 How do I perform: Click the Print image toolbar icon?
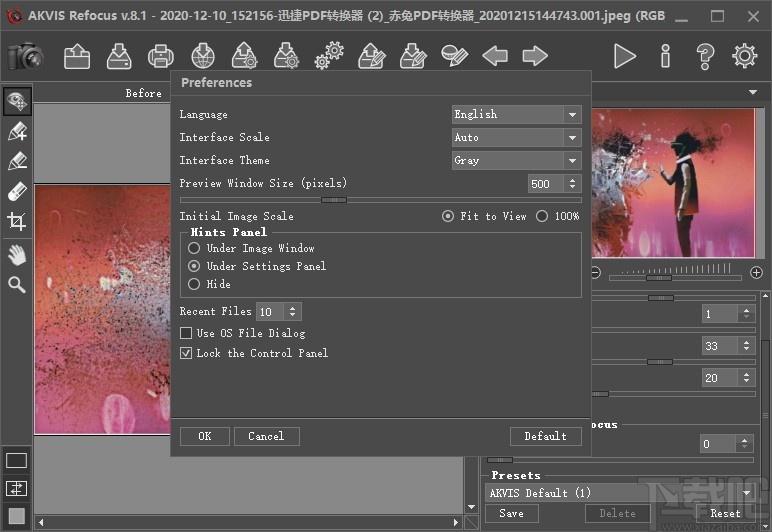click(161, 56)
